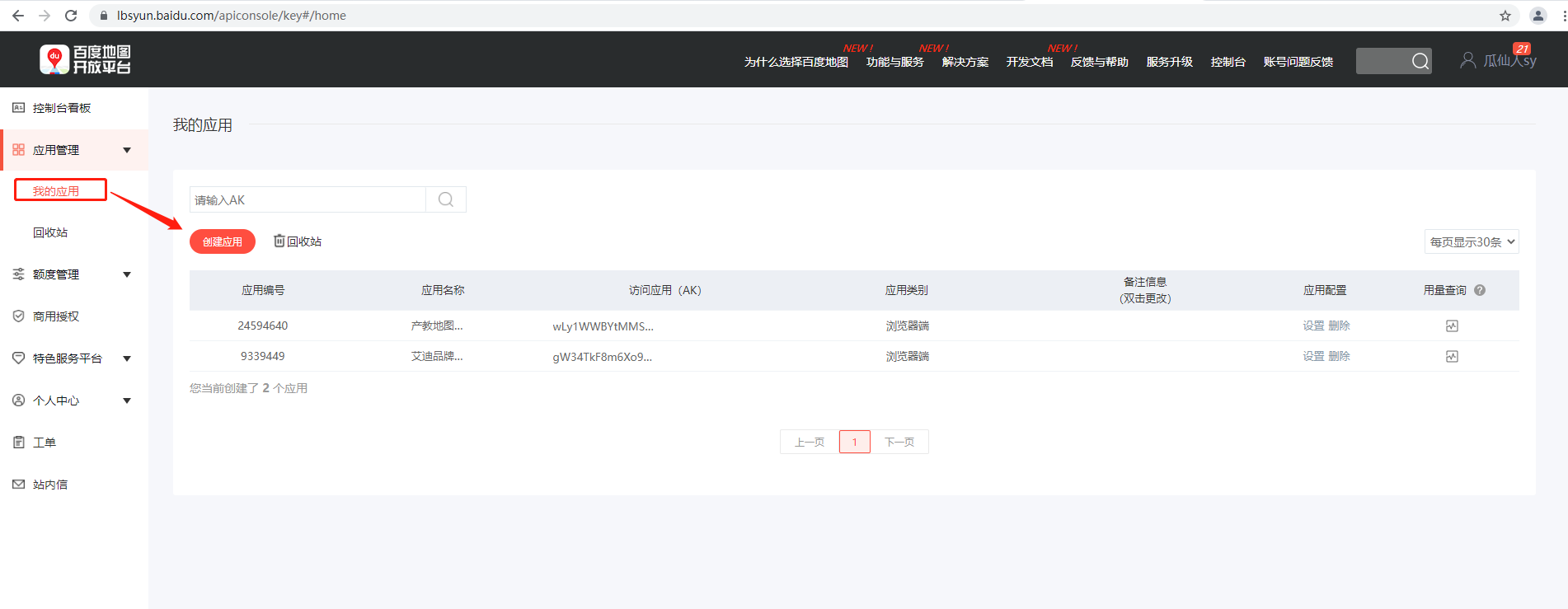Click the 应用管理 grid icon in the sidebar

click(x=18, y=150)
